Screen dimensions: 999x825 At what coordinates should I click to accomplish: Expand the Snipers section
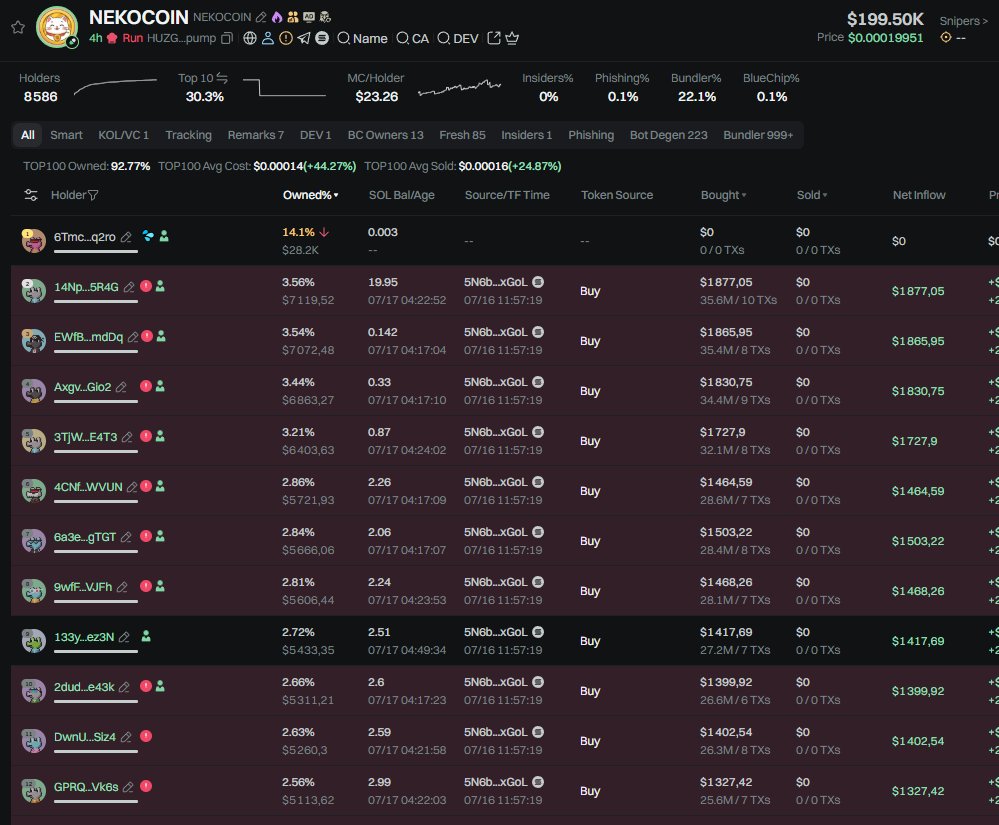[963, 21]
